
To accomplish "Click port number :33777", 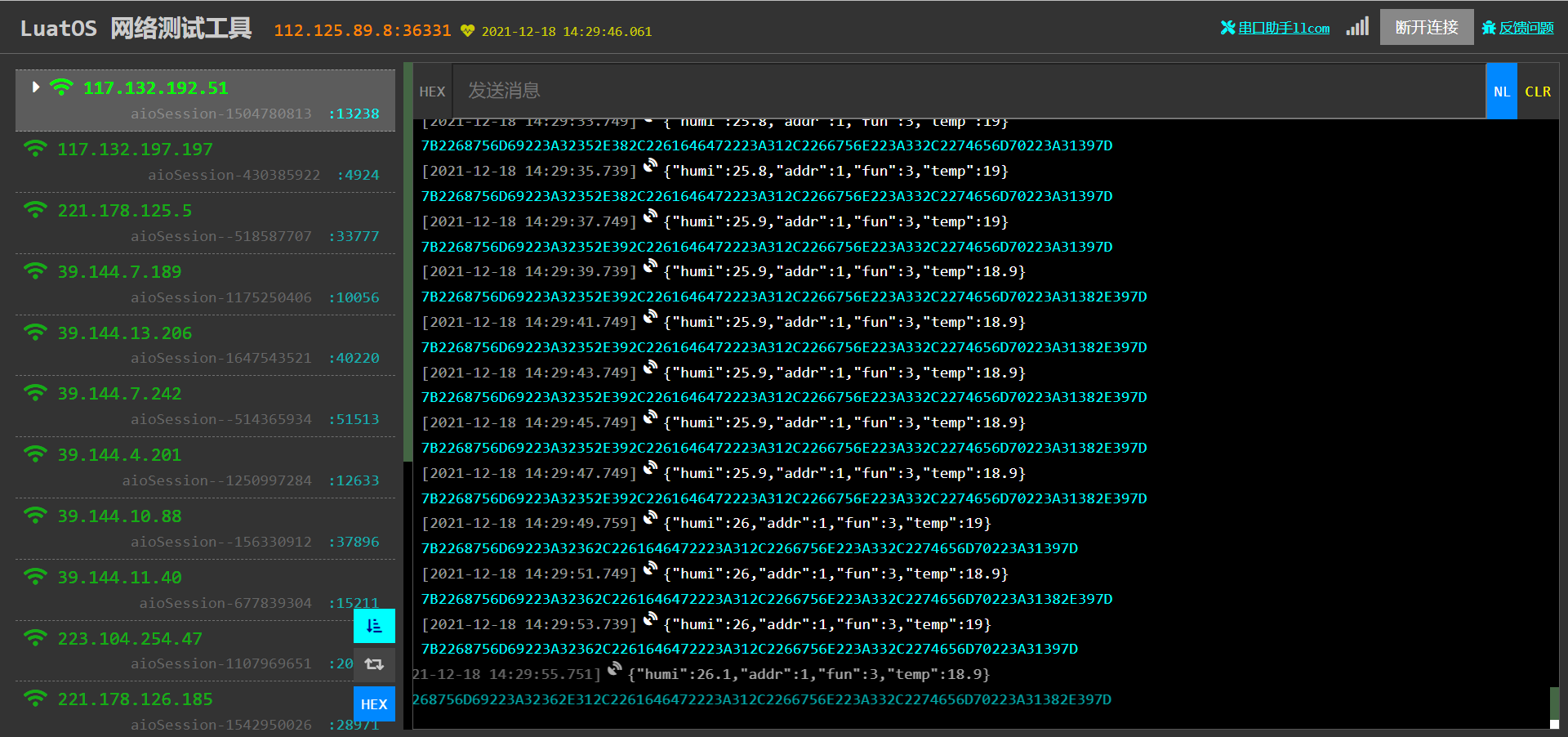I will (354, 236).
